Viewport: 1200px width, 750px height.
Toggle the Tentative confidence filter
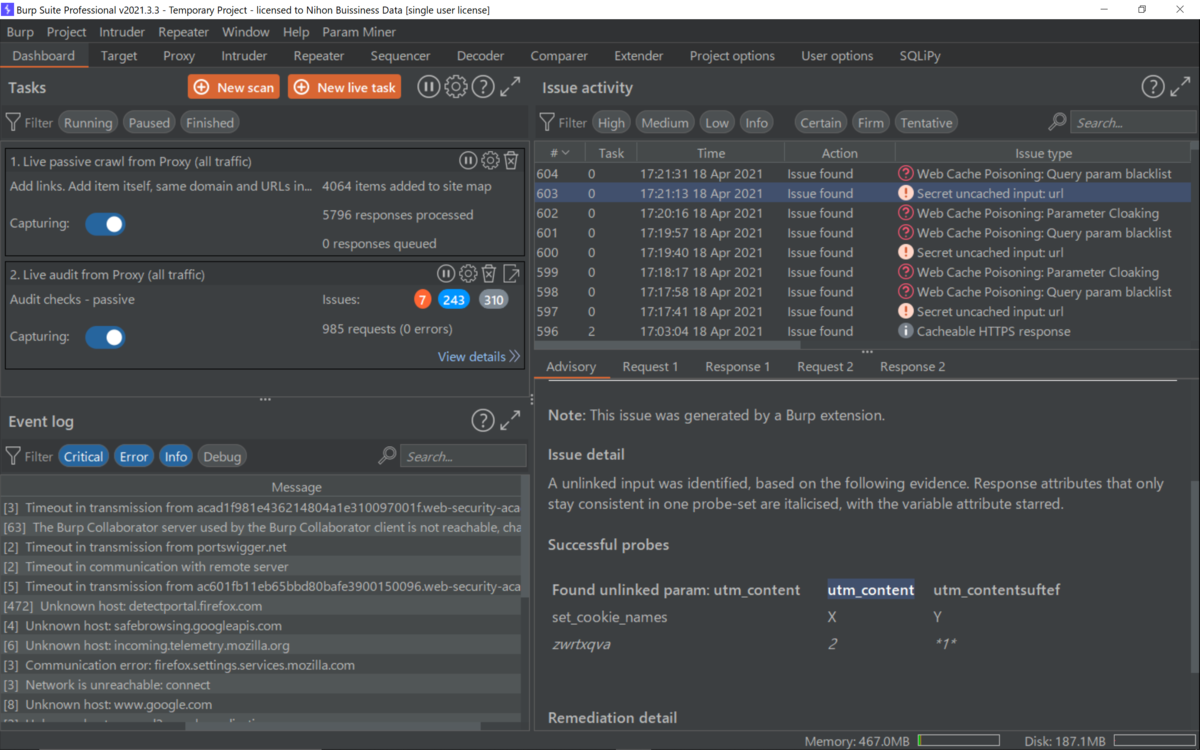pyautogui.click(x=926, y=123)
